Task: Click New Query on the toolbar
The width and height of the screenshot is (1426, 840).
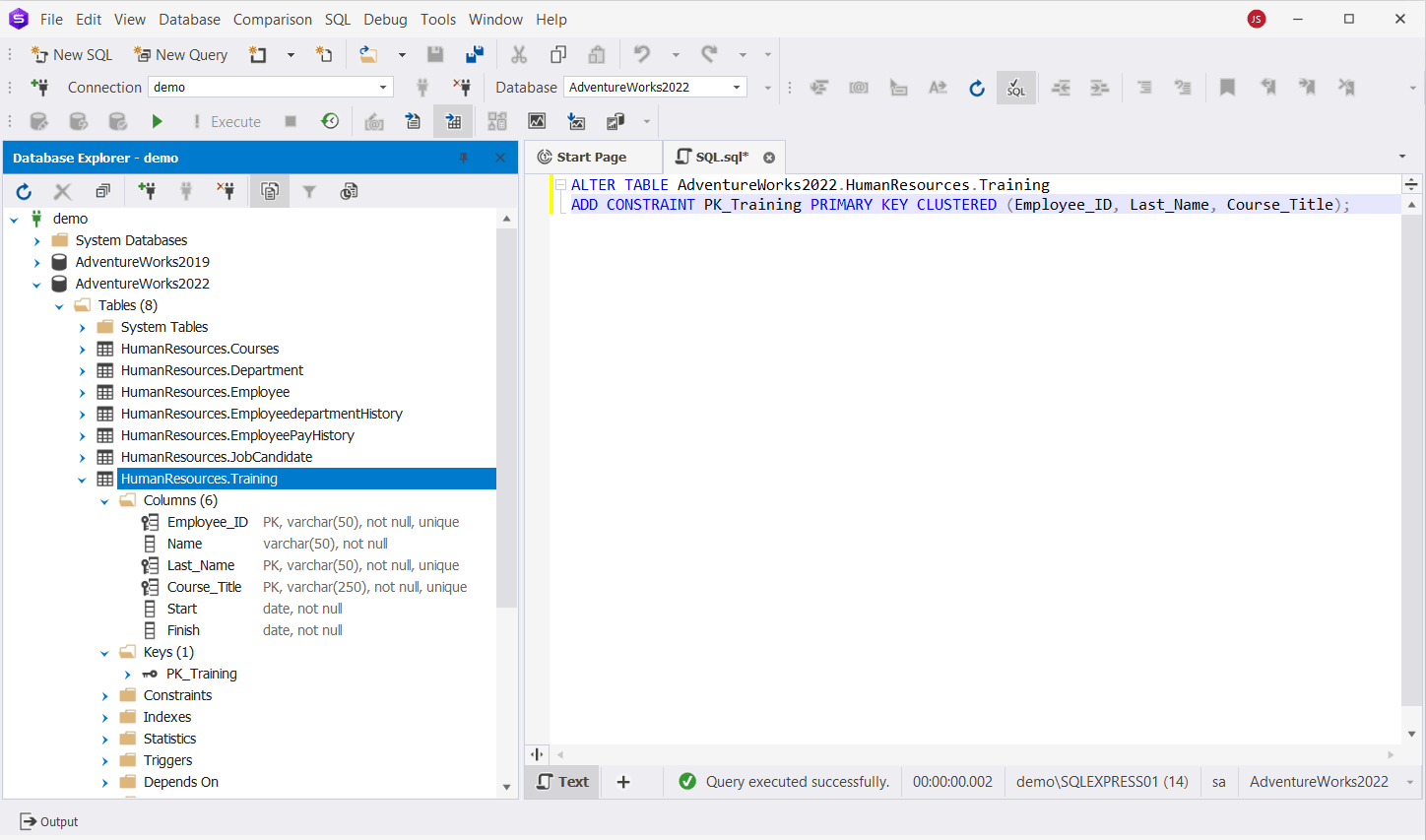Action: [x=180, y=54]
